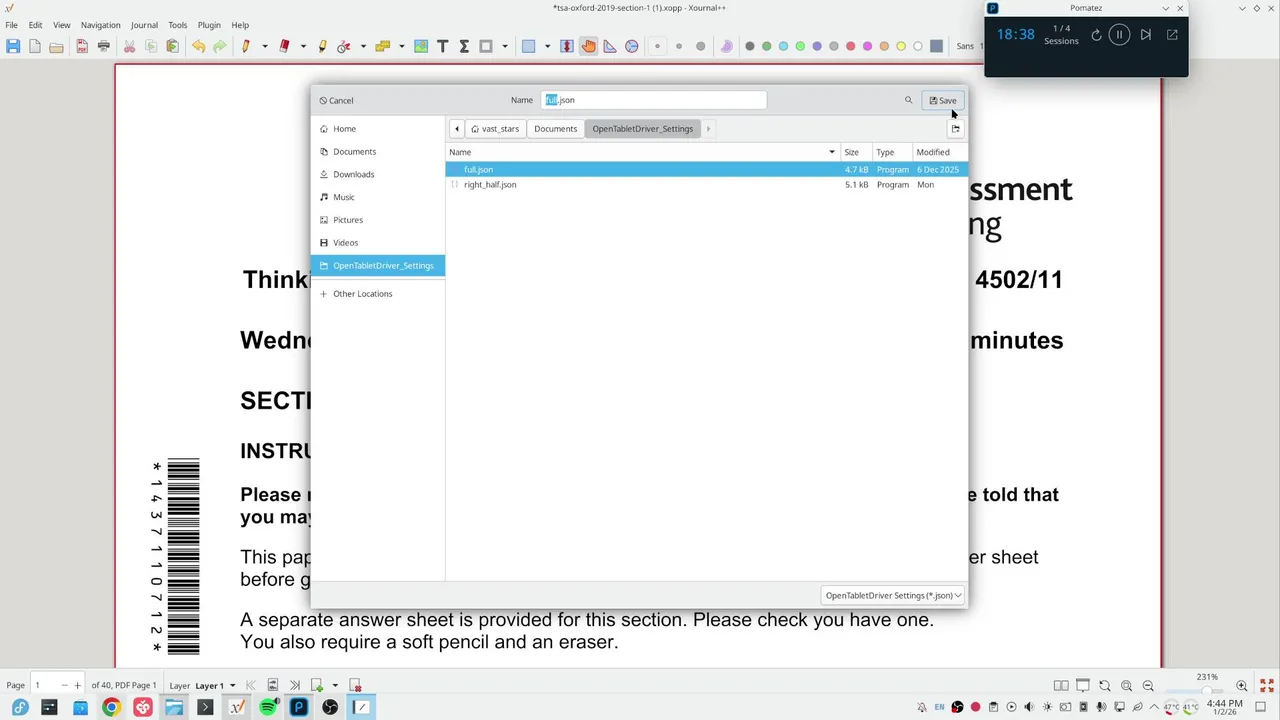
Task: Click the file Name input field
Action: [654, 100]
